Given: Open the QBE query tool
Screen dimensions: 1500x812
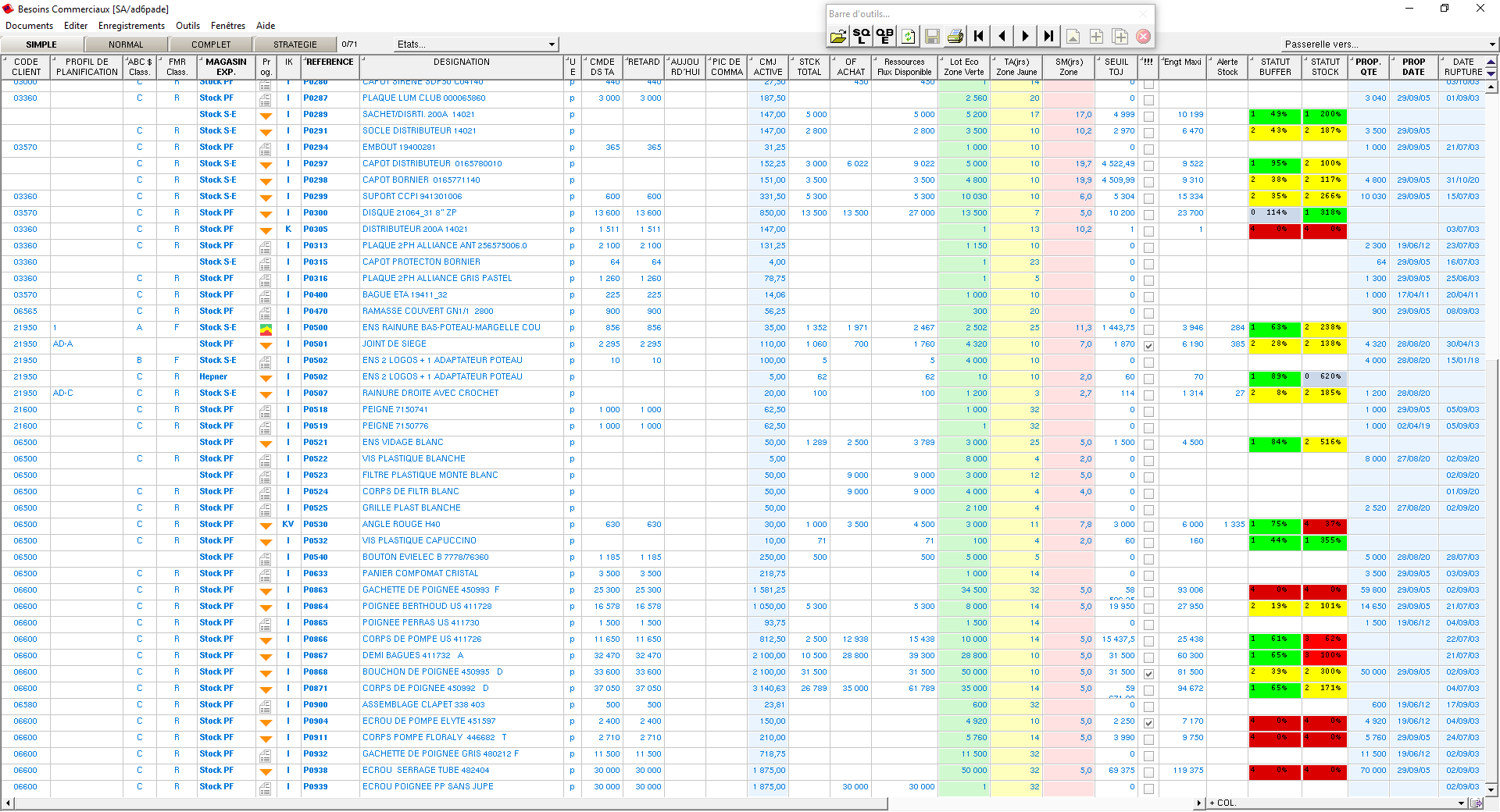Looking at the screenshot, I should click(x=884, y=36).
